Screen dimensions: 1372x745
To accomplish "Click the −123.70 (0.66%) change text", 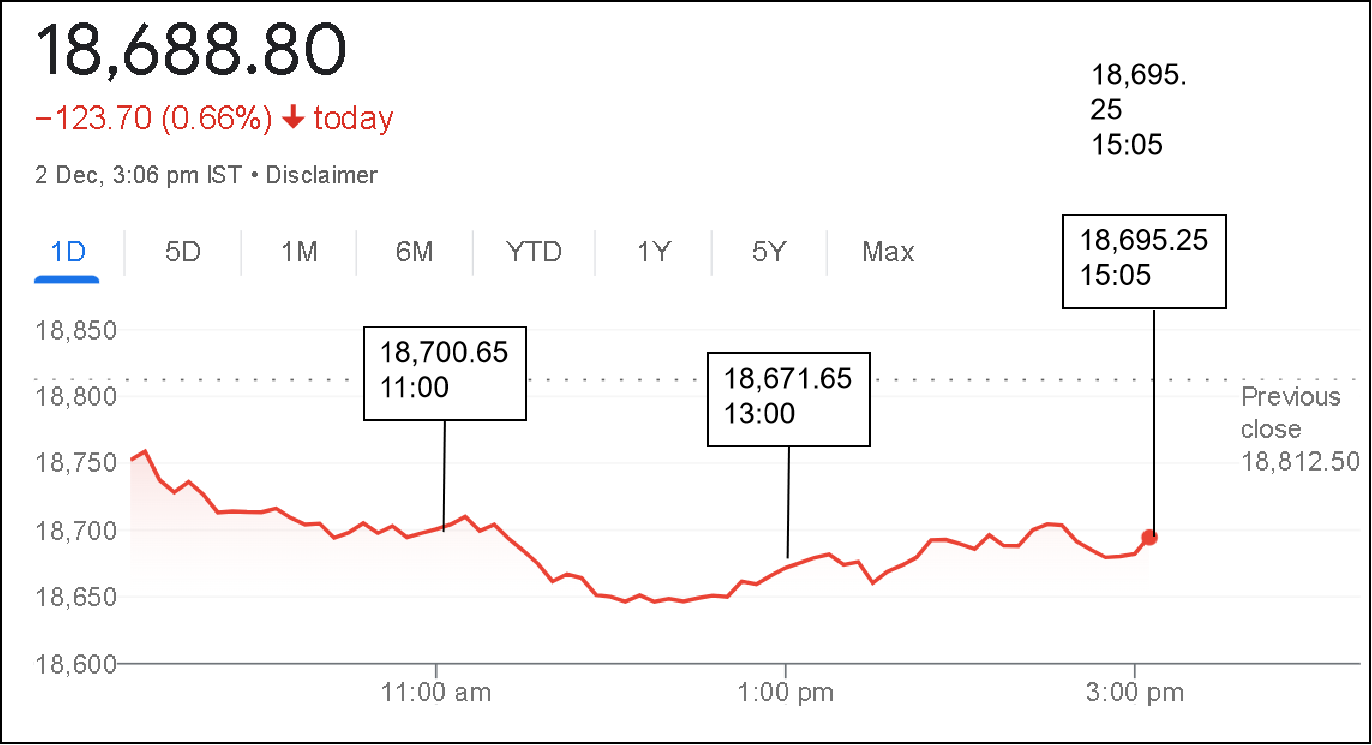I will pos(153,119).
